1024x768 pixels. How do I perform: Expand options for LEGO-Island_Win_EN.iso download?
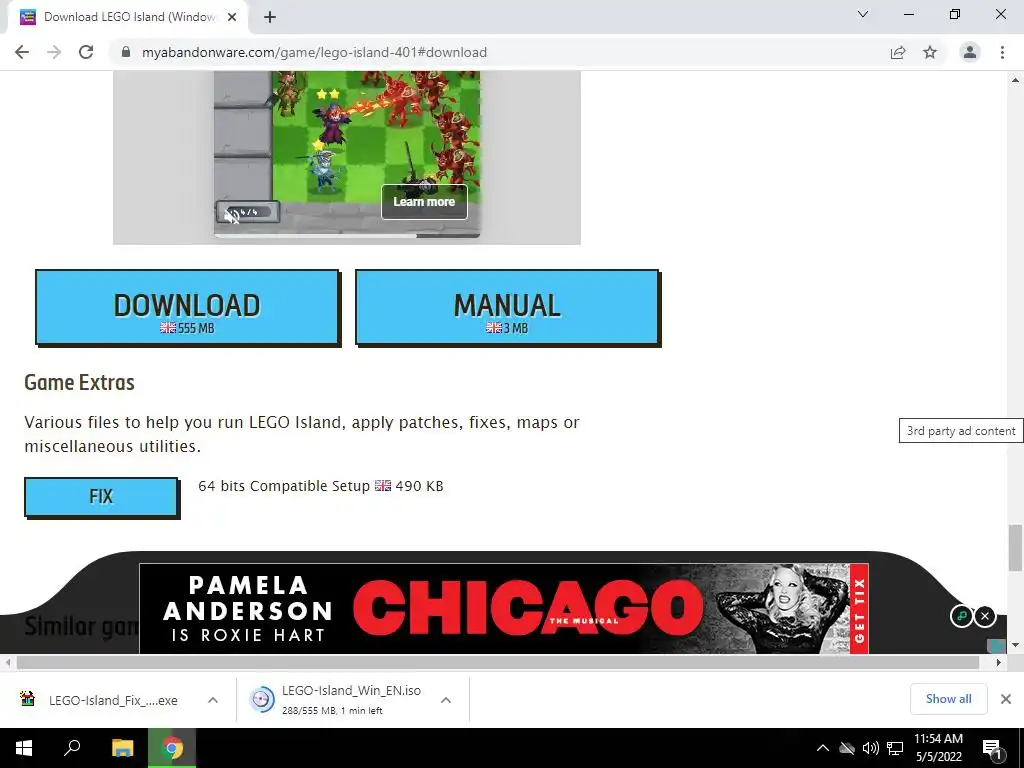click(x=446, y=700)
